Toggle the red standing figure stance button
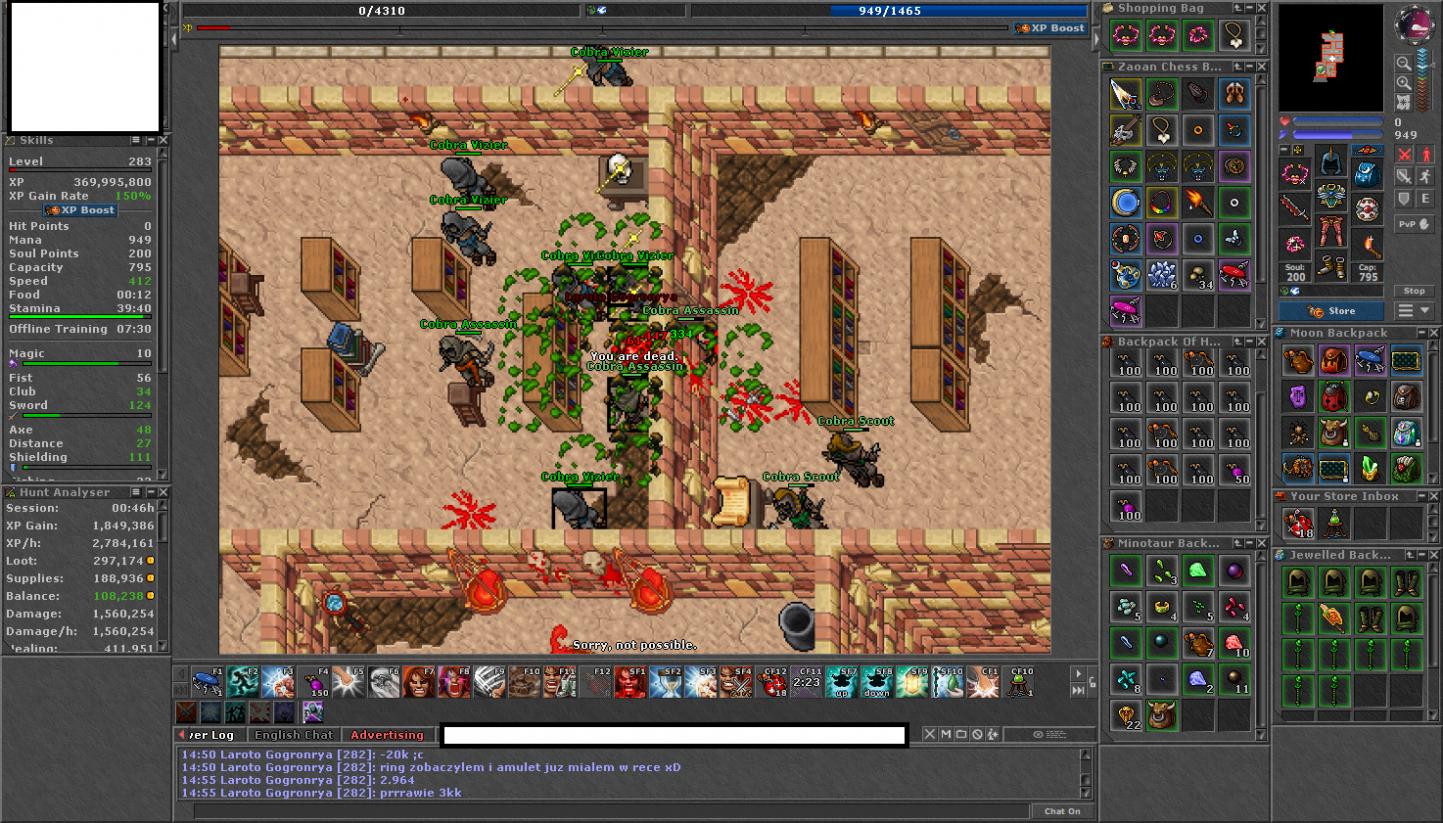 (x=1425, y=155)
